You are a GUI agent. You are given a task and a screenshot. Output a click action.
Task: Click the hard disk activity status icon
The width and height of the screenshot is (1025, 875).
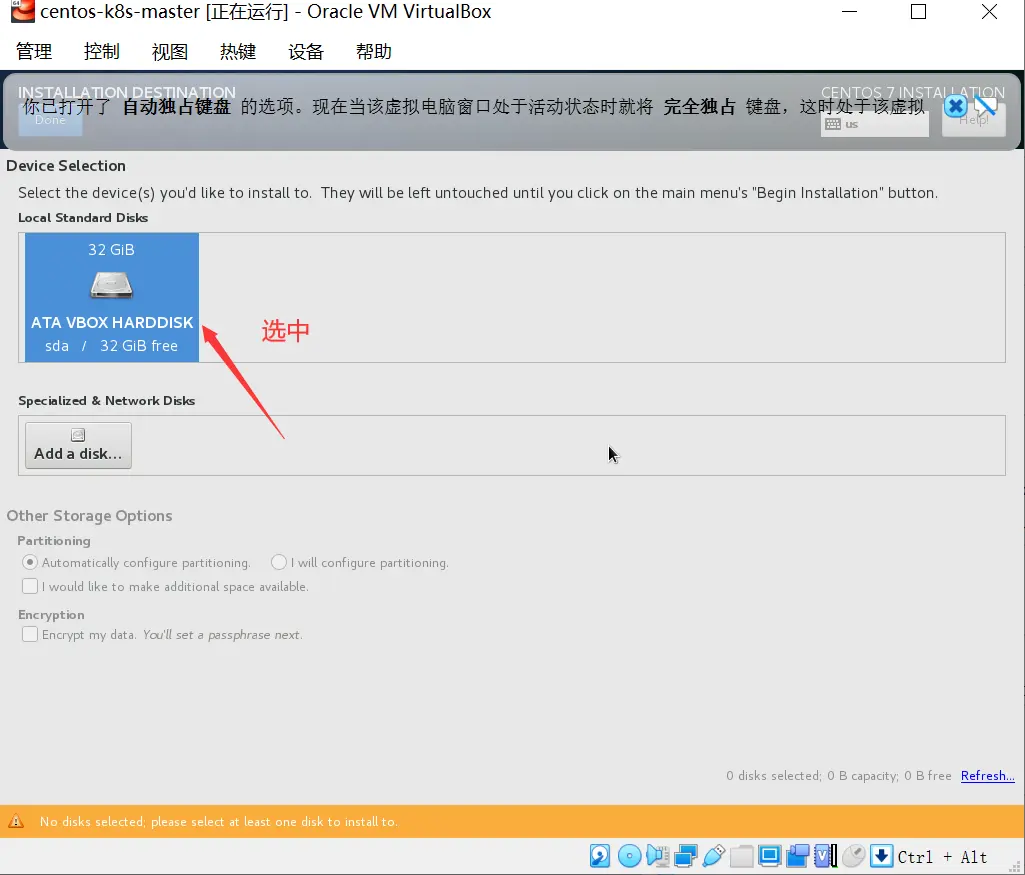click(599, 855)
